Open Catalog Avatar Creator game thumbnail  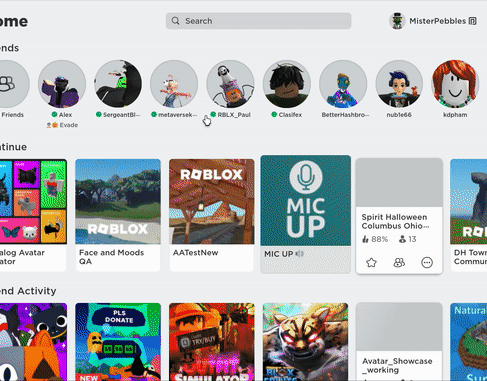[33, 202]
